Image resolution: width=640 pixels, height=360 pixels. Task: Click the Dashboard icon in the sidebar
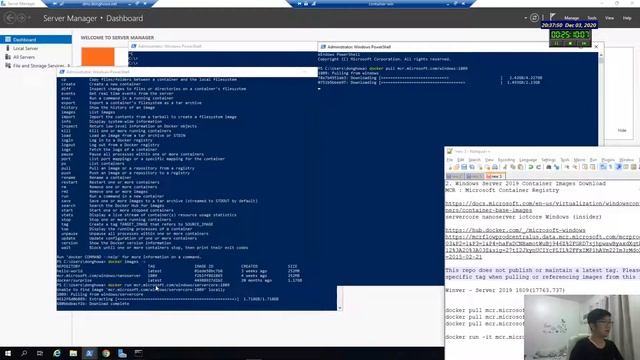[8, 39]
